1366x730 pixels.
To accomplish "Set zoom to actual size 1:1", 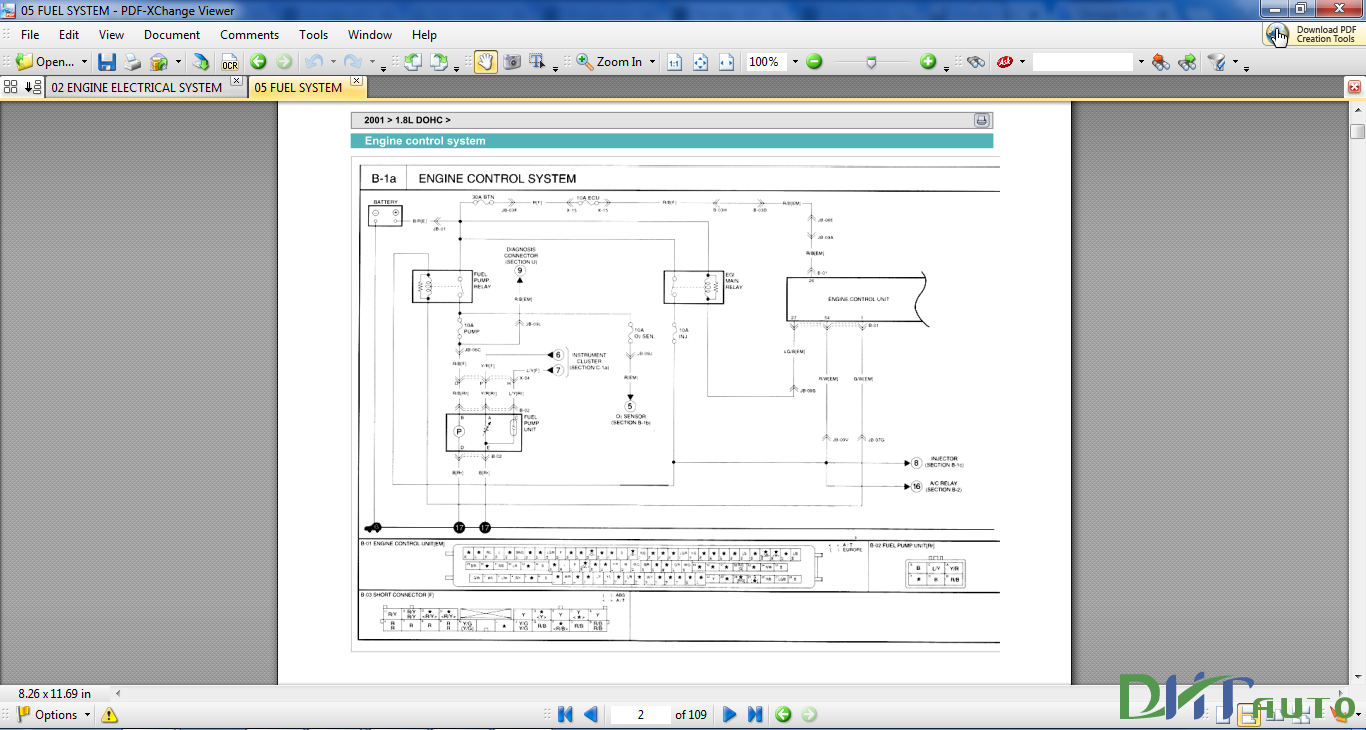I will pyautogui.click(x=674, y=62).
